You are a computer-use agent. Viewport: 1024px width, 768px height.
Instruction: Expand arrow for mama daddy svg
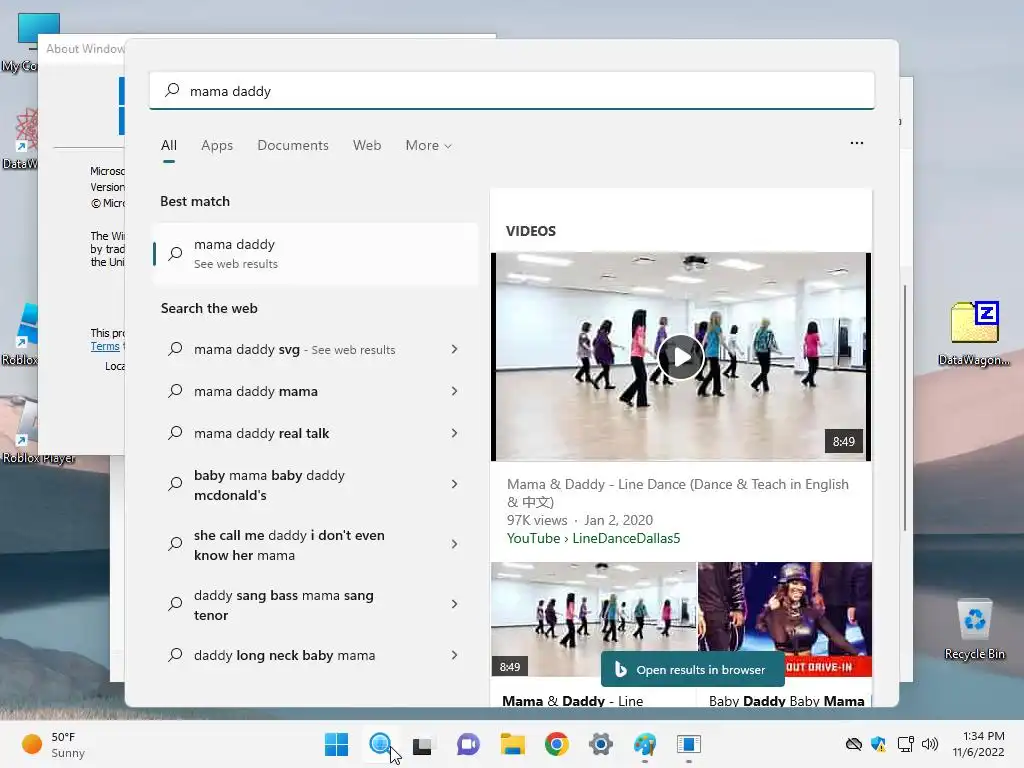tap(455, 349)
